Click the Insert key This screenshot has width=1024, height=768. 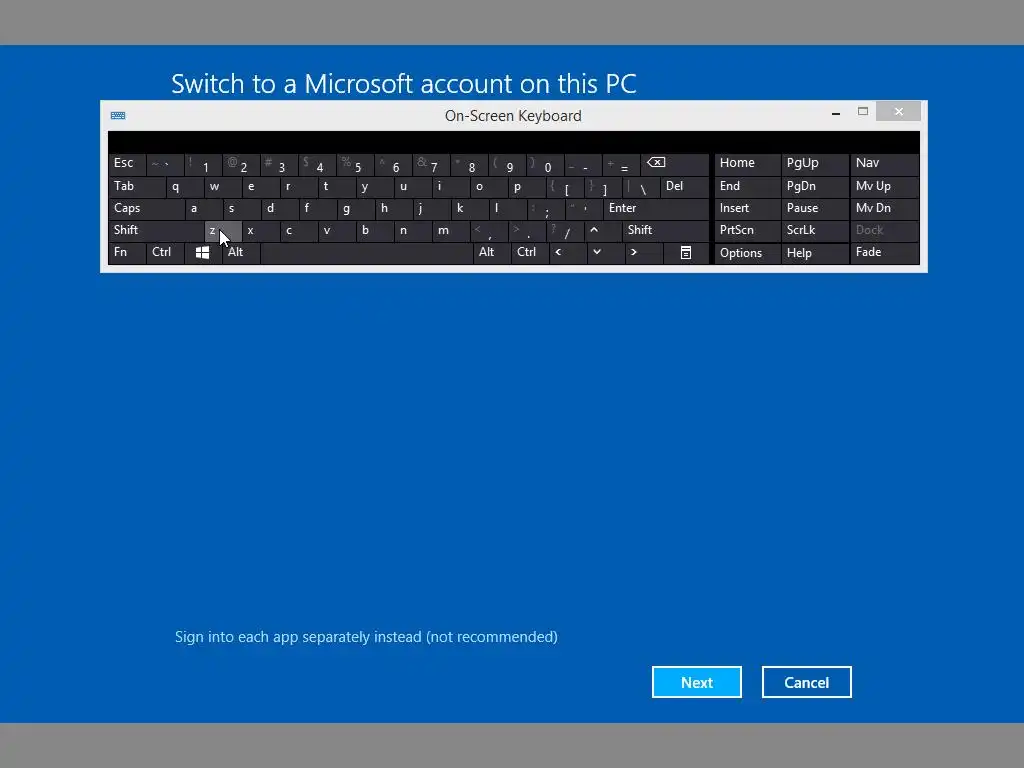coord(747,209)
